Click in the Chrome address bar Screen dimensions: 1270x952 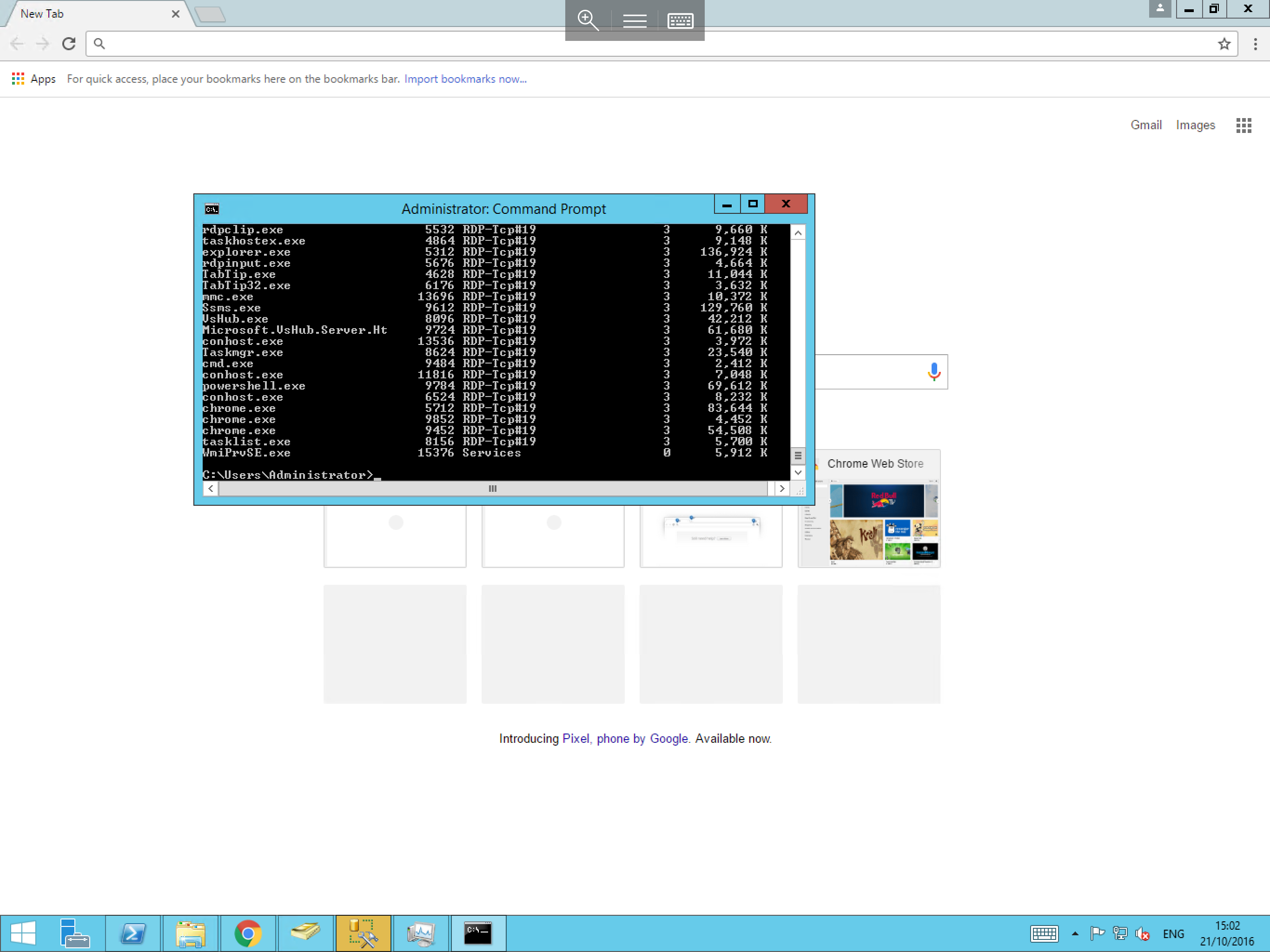click(632, 44)
